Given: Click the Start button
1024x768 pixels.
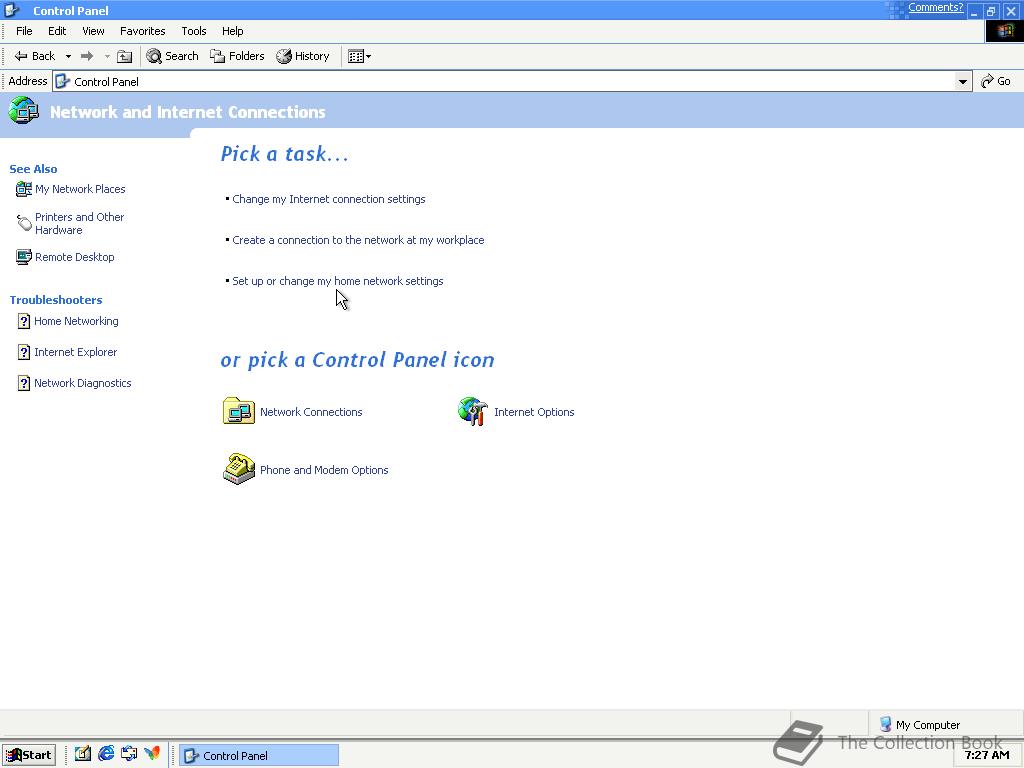Looking at the screenshot, I should coord(29,755).
